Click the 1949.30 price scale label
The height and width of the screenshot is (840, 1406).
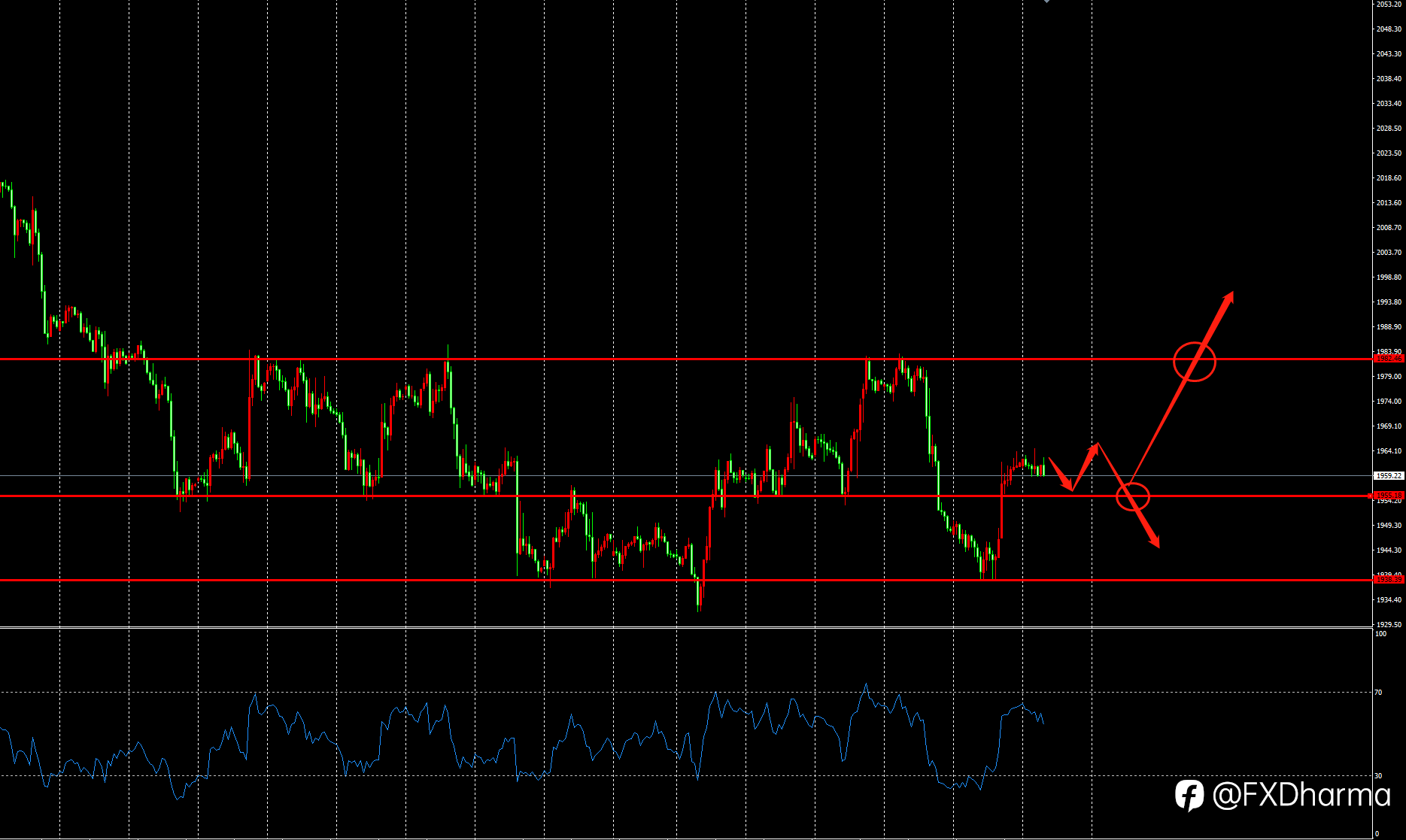point(1389,526)
